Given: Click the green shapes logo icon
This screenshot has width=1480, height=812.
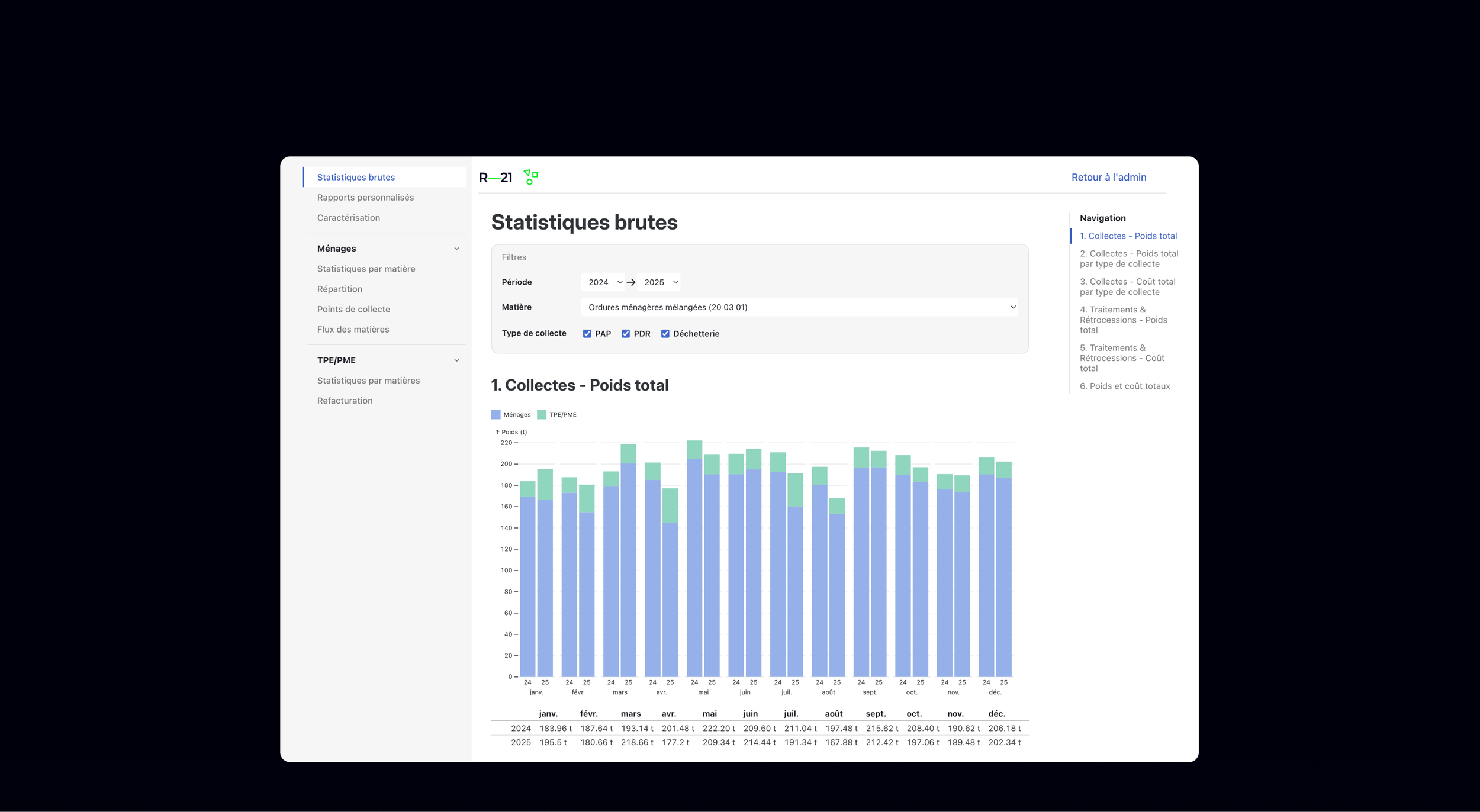Looking at the screenshot, I should 530,177.
